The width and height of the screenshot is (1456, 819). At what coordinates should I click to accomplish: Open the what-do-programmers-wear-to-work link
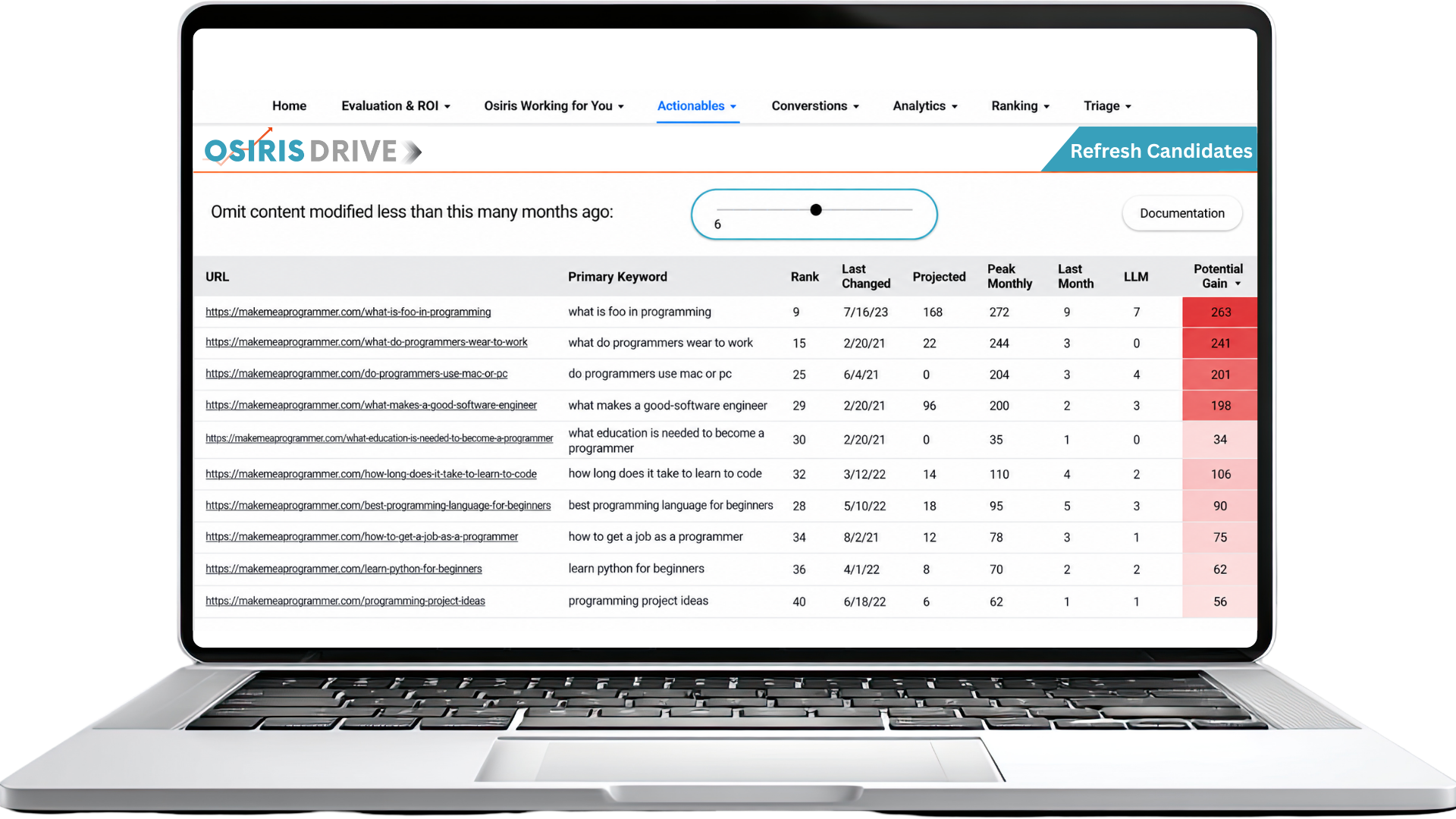366,343
